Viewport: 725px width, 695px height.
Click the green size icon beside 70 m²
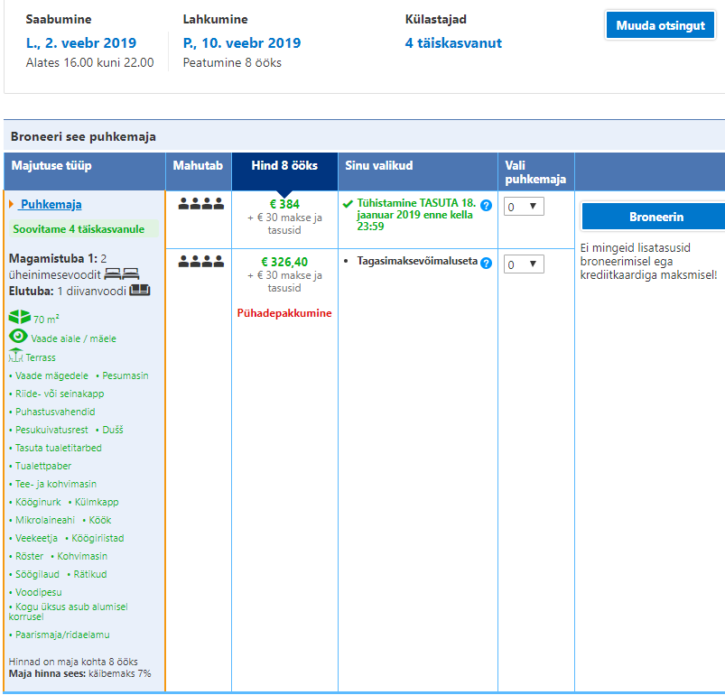19,318
